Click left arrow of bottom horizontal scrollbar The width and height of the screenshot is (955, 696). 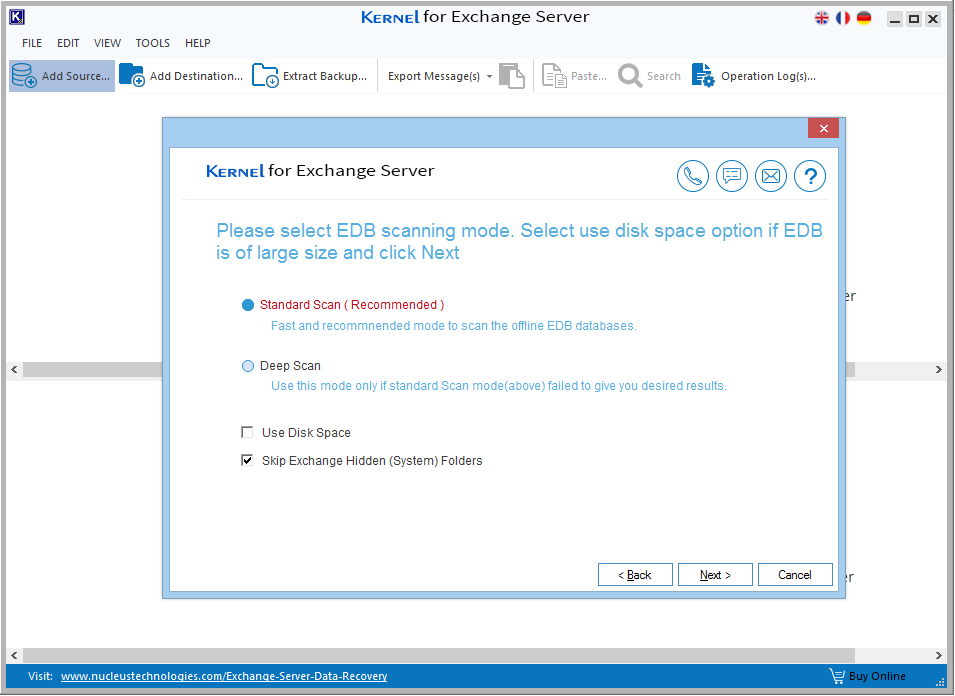point(14,656)
